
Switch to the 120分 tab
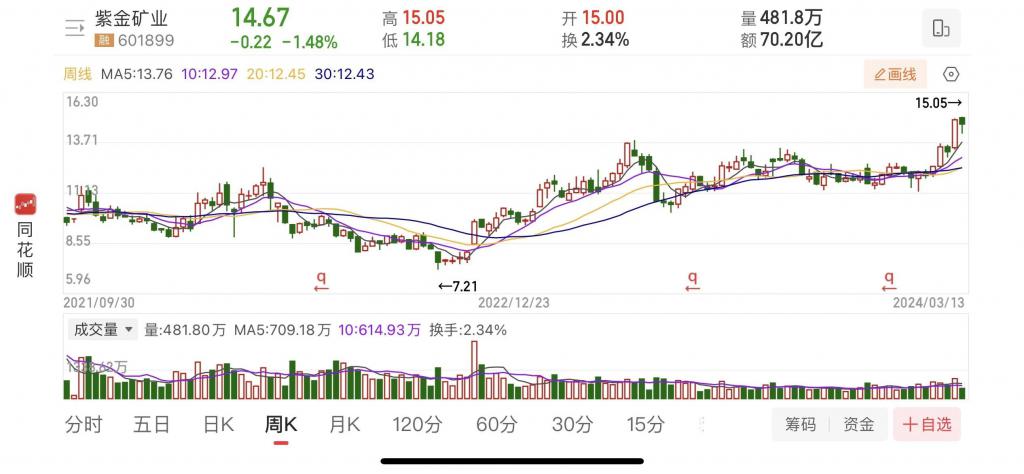[x=417, y=425]
